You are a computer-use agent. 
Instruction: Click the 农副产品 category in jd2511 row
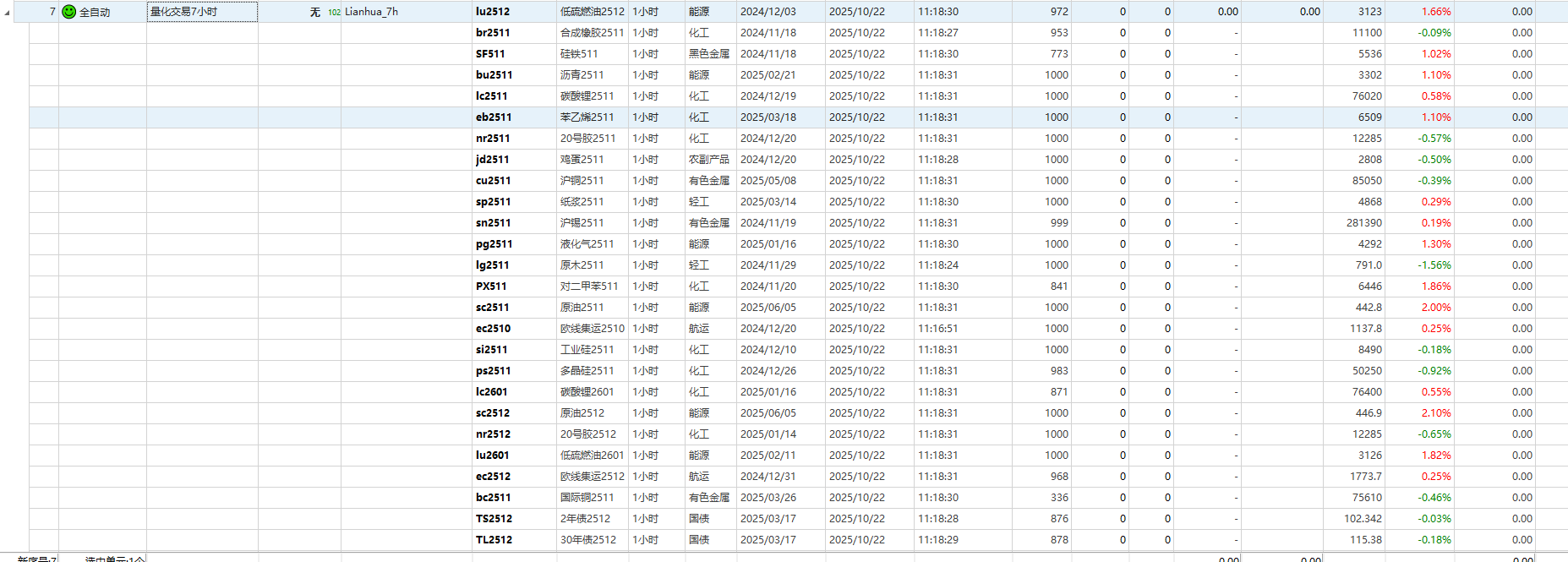tap(708, 160)
